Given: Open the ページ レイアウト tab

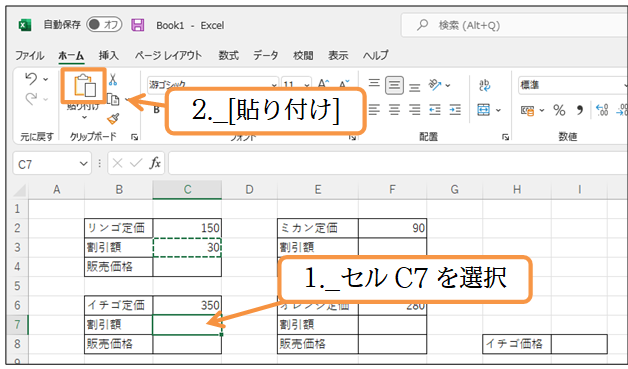Looking at the screenshot, I should [x=168, y=55].
